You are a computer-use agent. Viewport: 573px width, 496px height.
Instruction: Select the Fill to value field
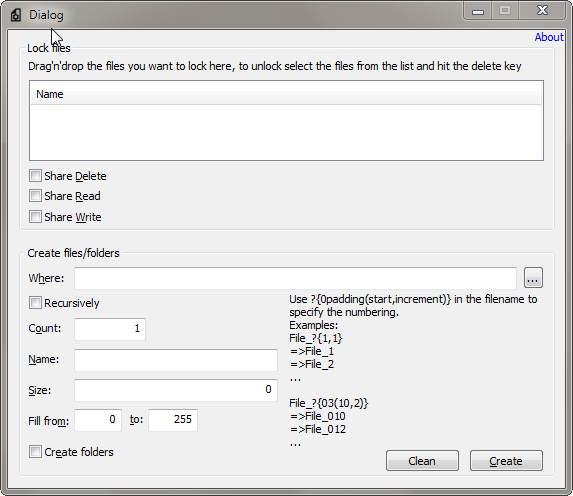coord(173,420)
